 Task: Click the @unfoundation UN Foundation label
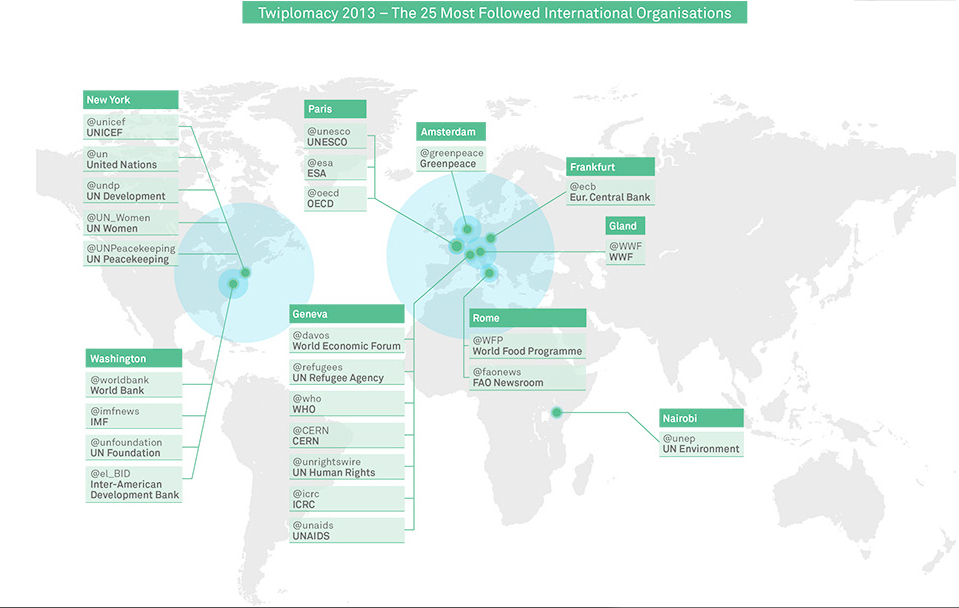click(x=134, y=448)
